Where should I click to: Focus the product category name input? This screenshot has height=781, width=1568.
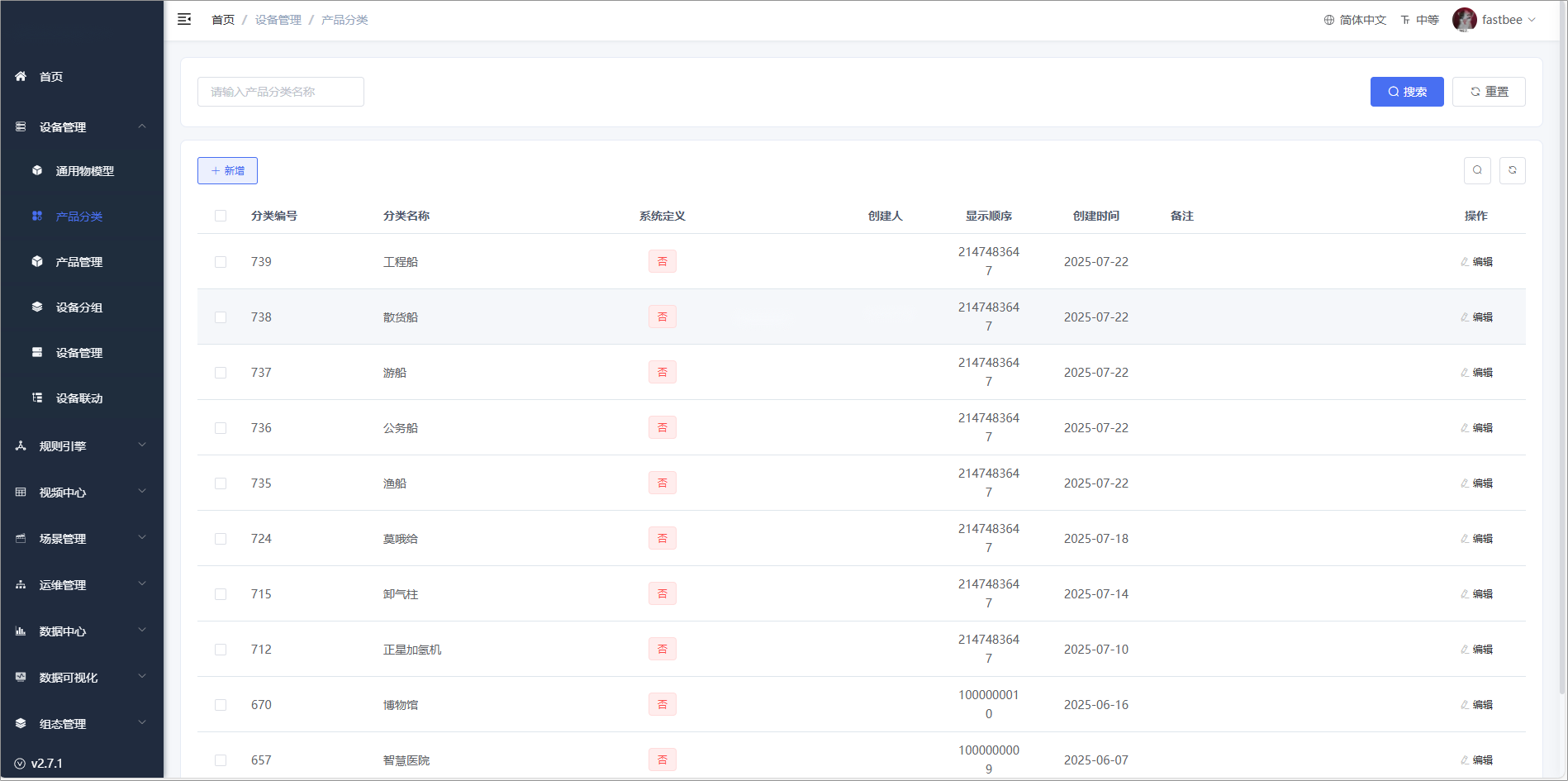[280, 92]
